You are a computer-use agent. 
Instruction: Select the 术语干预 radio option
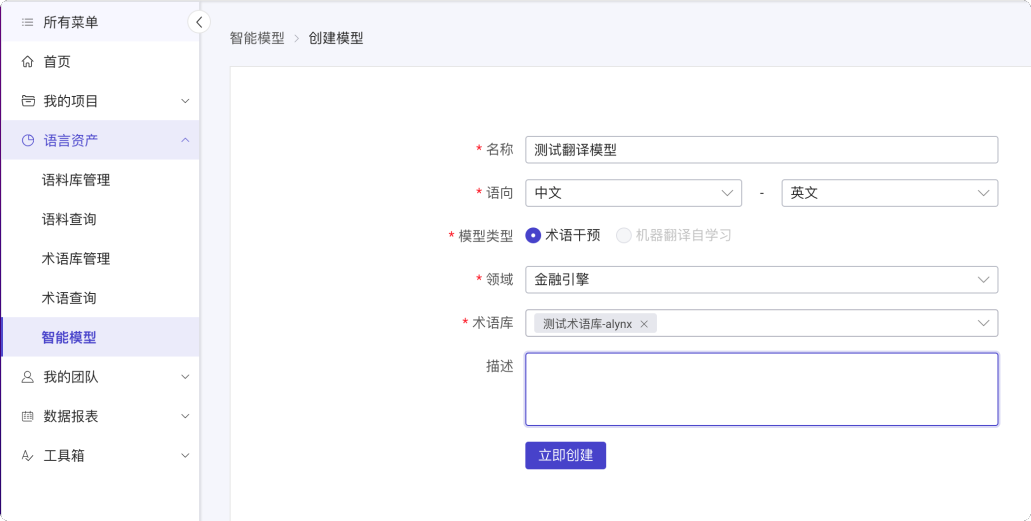[x=533, y=235]
